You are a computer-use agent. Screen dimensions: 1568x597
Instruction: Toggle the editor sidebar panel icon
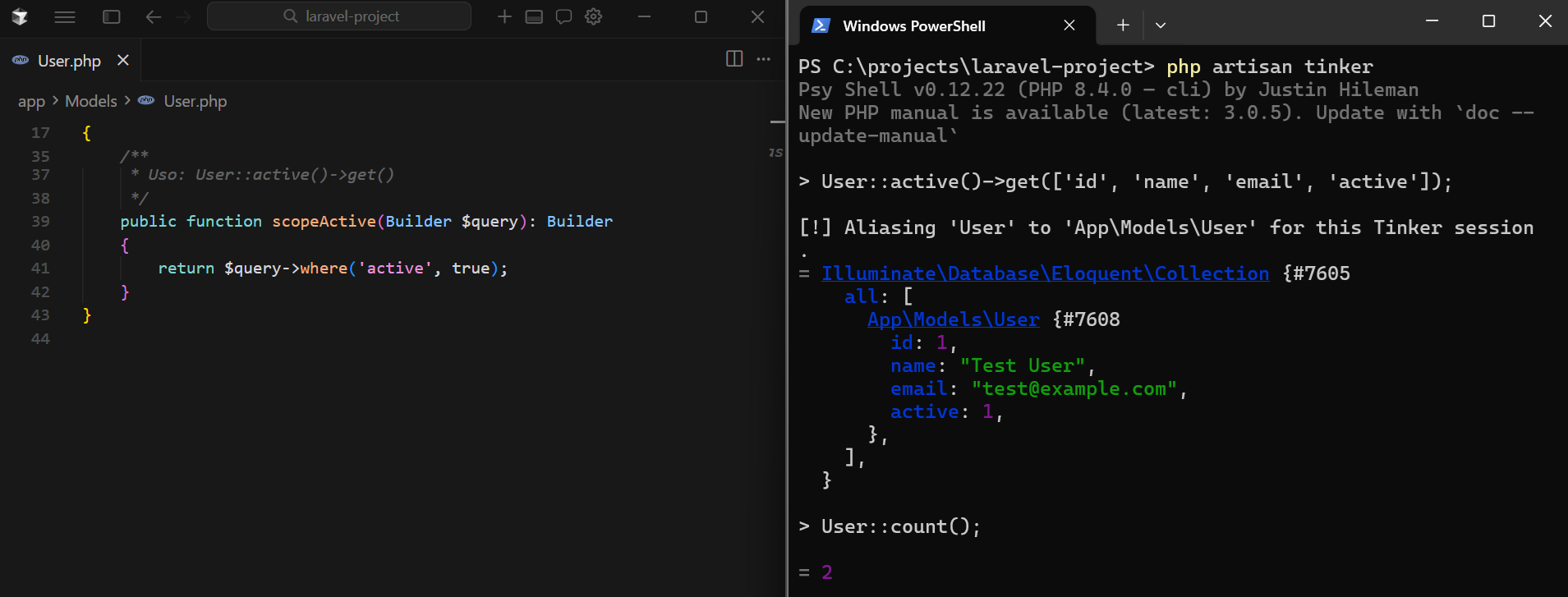click(x=112, y=16)
